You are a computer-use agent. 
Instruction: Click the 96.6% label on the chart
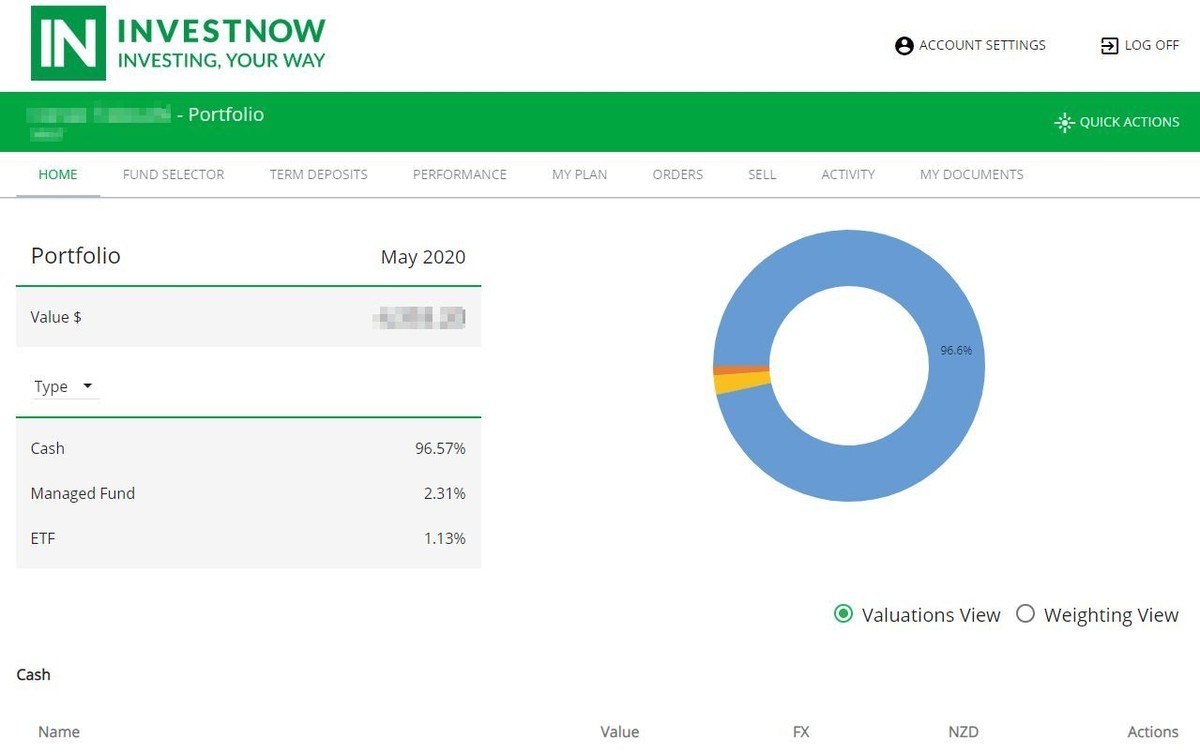(x=955, y=351)
